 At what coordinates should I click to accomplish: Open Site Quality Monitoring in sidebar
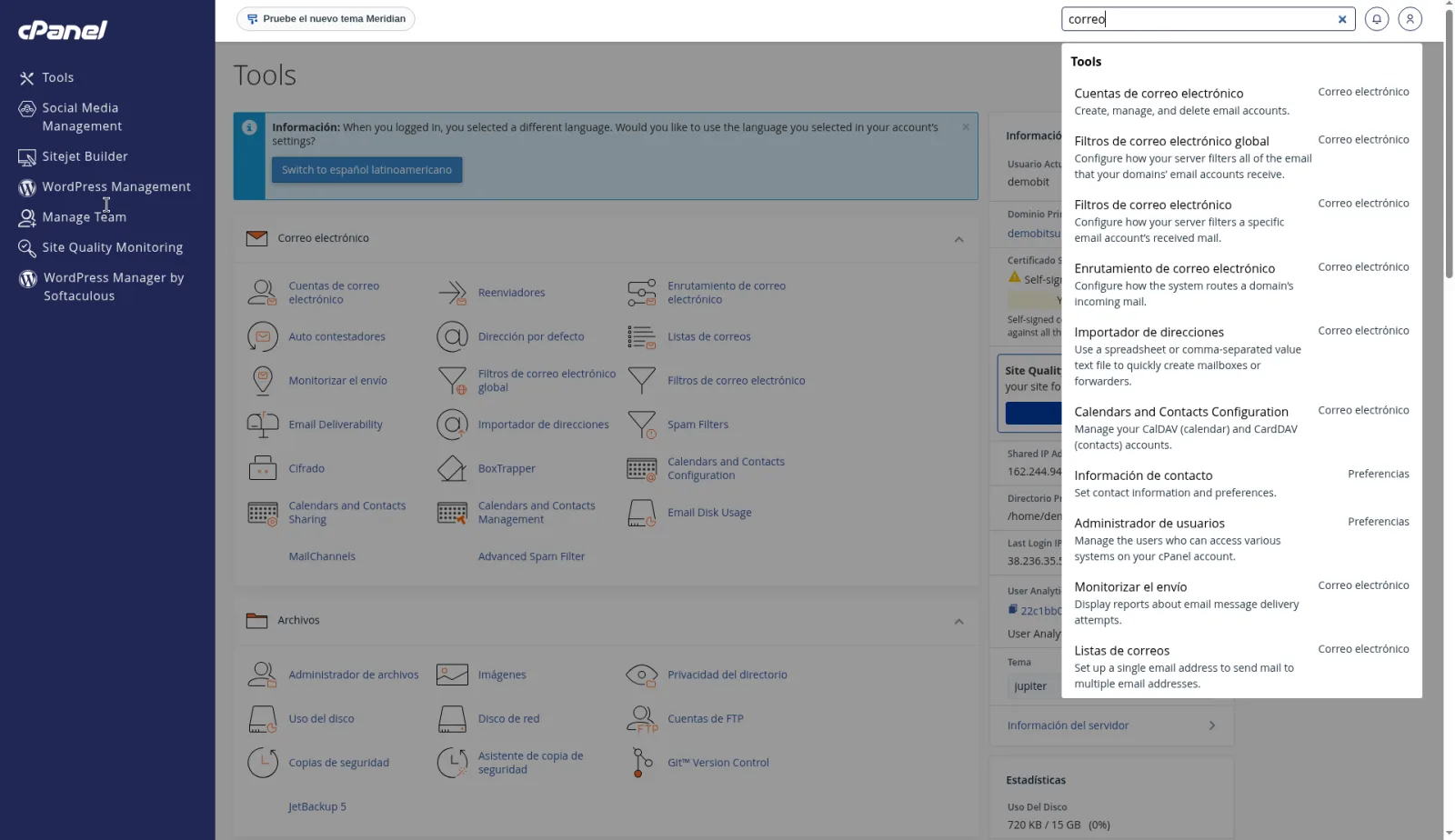click(x=112, y=247)
